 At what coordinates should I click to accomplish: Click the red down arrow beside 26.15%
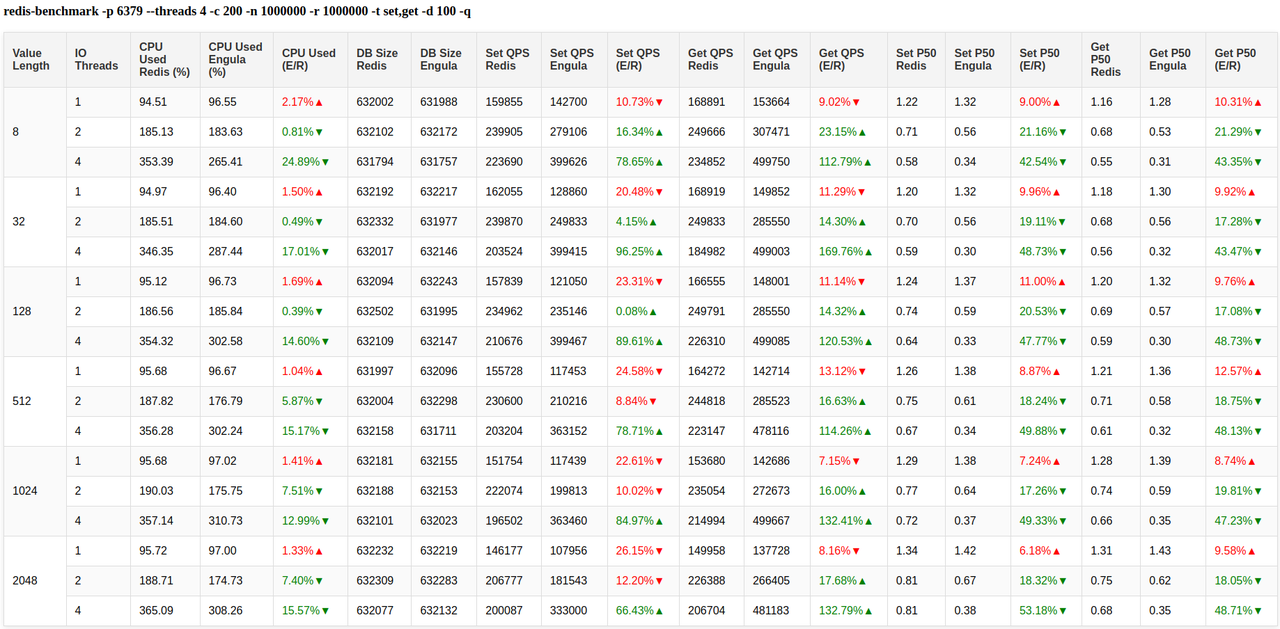click(659, 551)
